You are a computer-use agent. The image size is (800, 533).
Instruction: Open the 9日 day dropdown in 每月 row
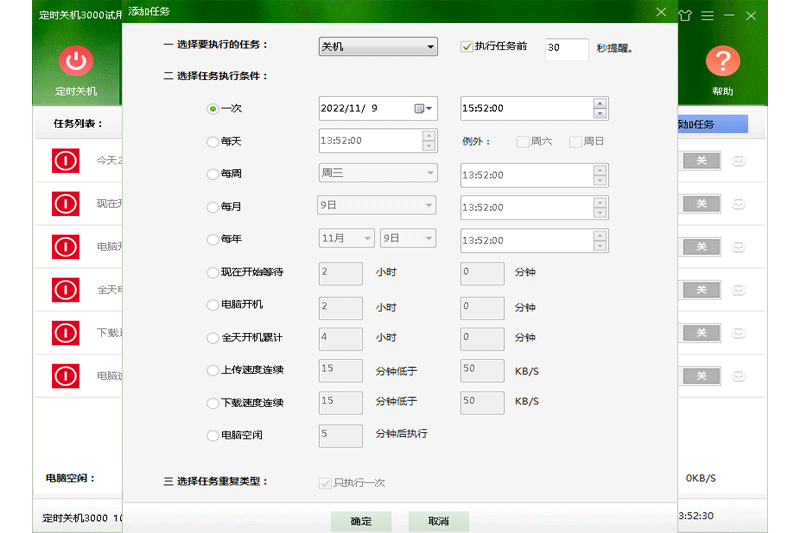coord(377,206)
